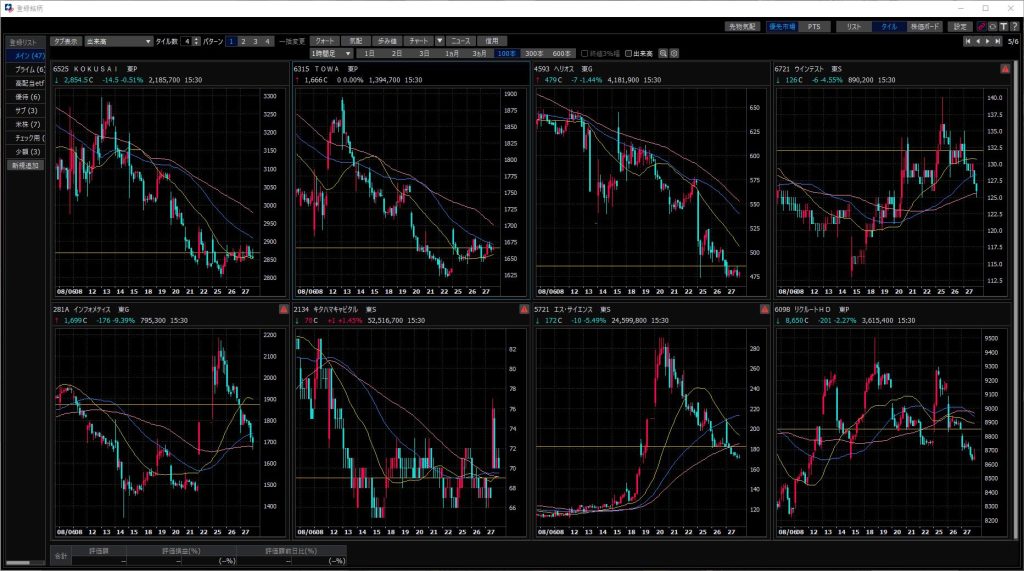Viewport: 1024px width, 571px height.
Task: Click the T text icon in top toolbar
Action: (x=1003, y=26)
